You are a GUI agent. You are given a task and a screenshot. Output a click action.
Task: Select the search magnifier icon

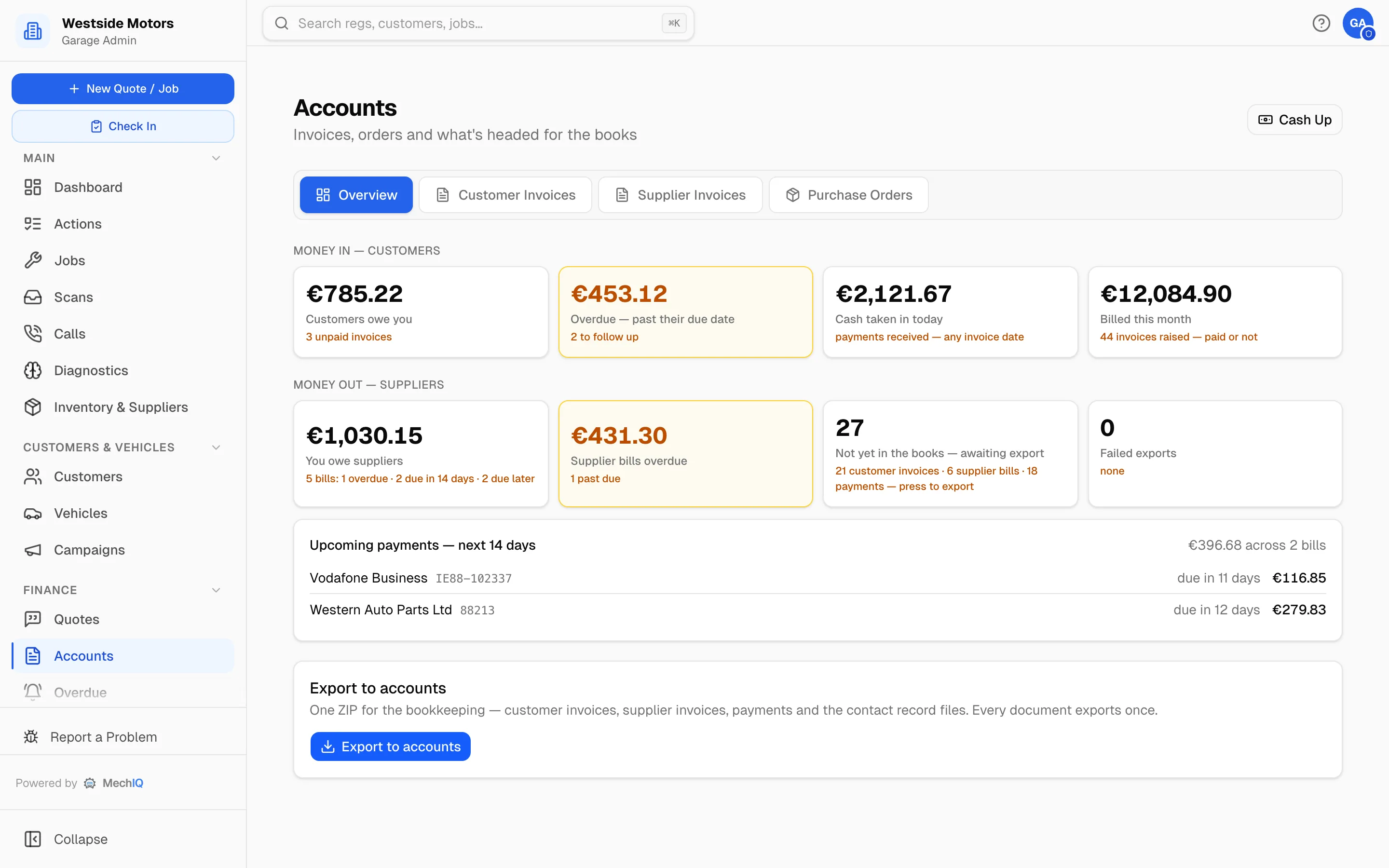pos(281,23)
